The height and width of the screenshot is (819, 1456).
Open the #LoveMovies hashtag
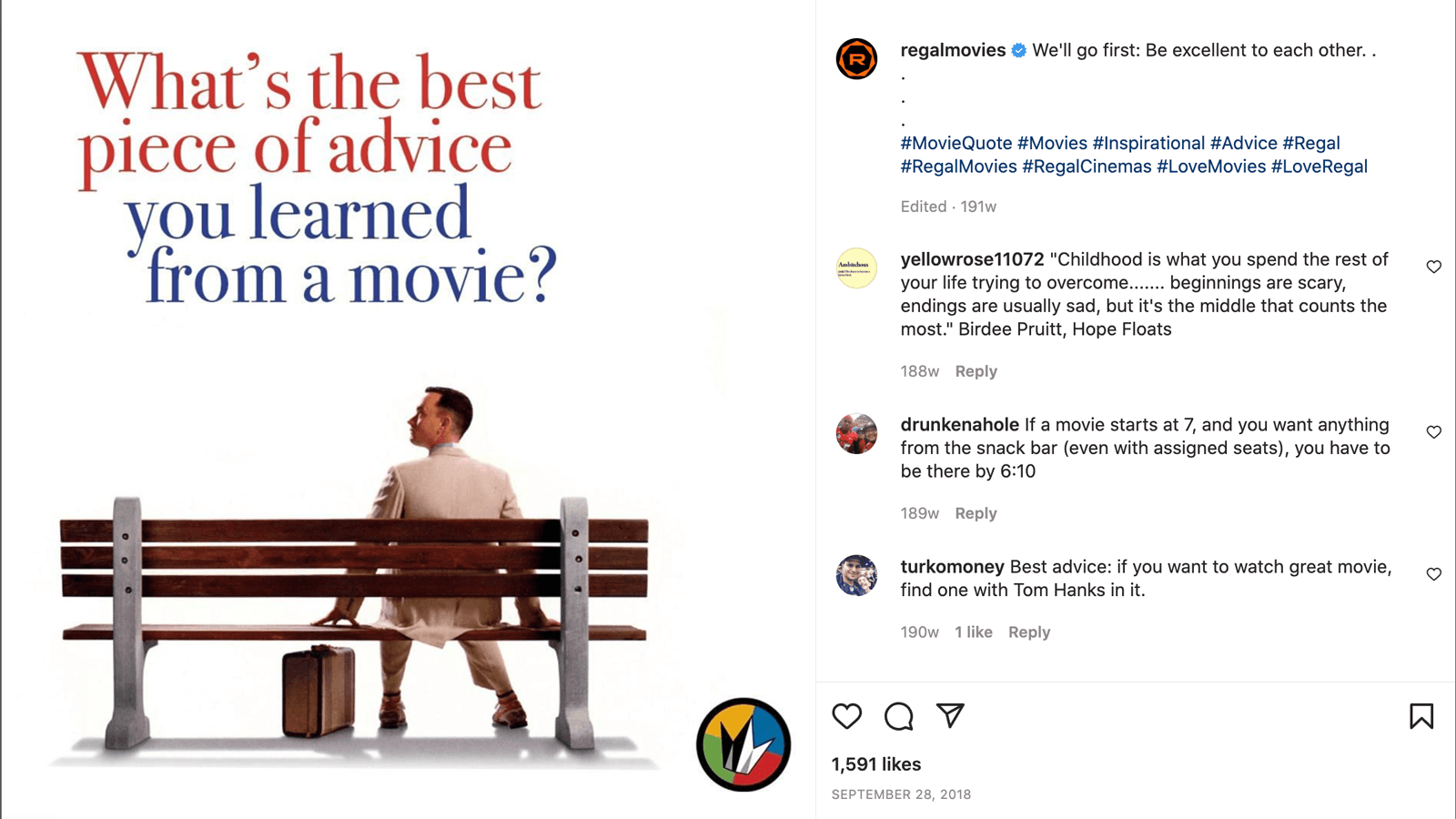pos(1211,167)
